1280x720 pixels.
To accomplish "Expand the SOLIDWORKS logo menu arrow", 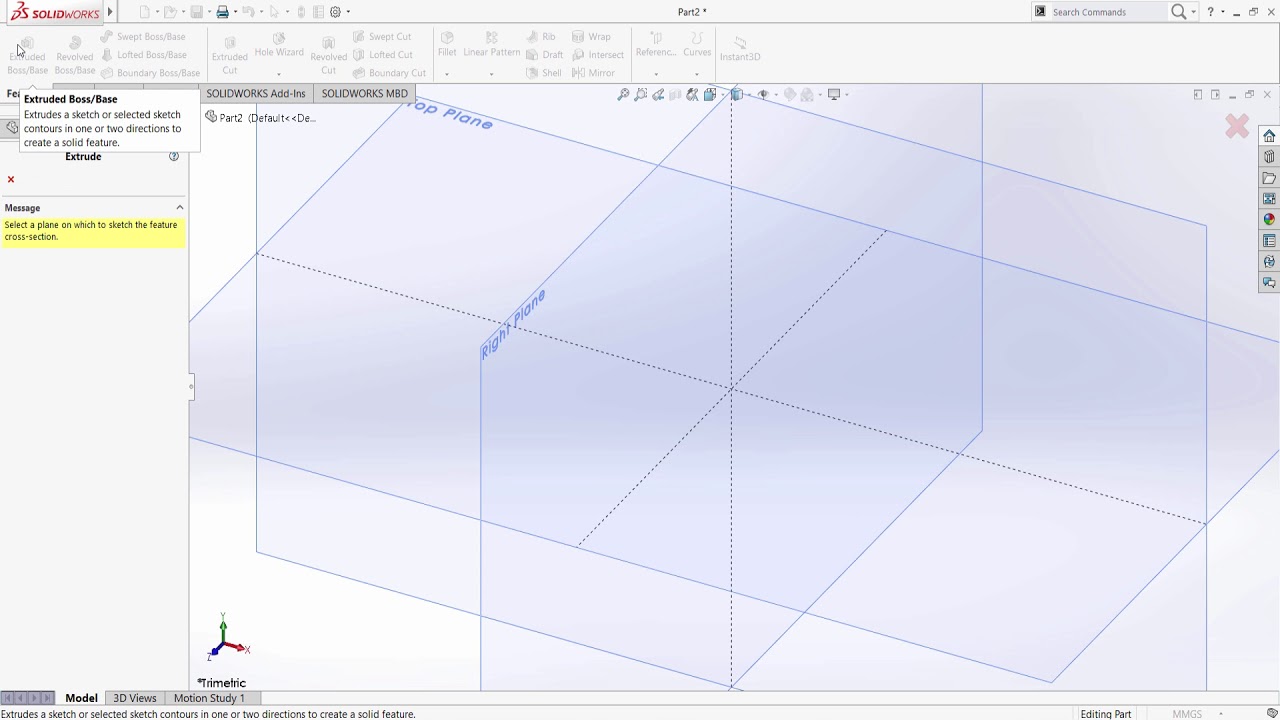I will pyautogui.click(x=110, y=12).
